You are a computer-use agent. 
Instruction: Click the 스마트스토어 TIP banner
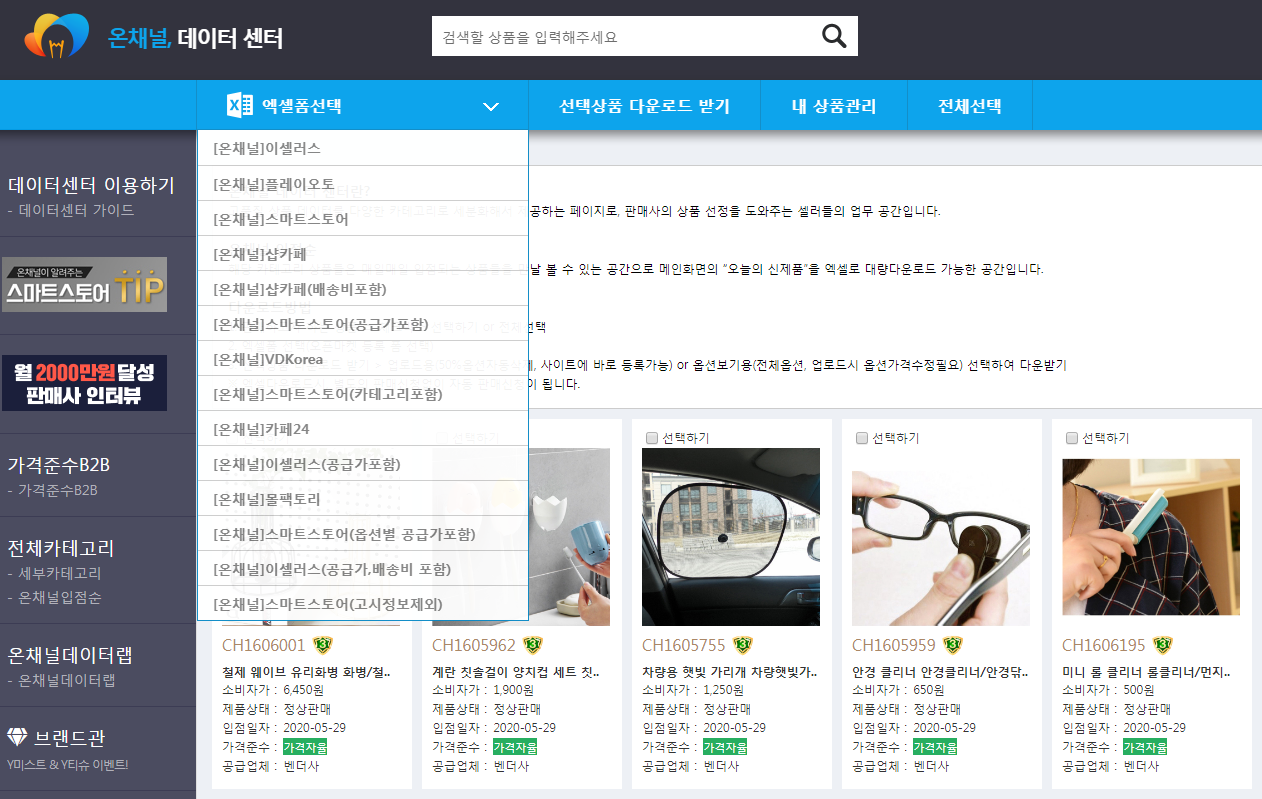point(84,285)
